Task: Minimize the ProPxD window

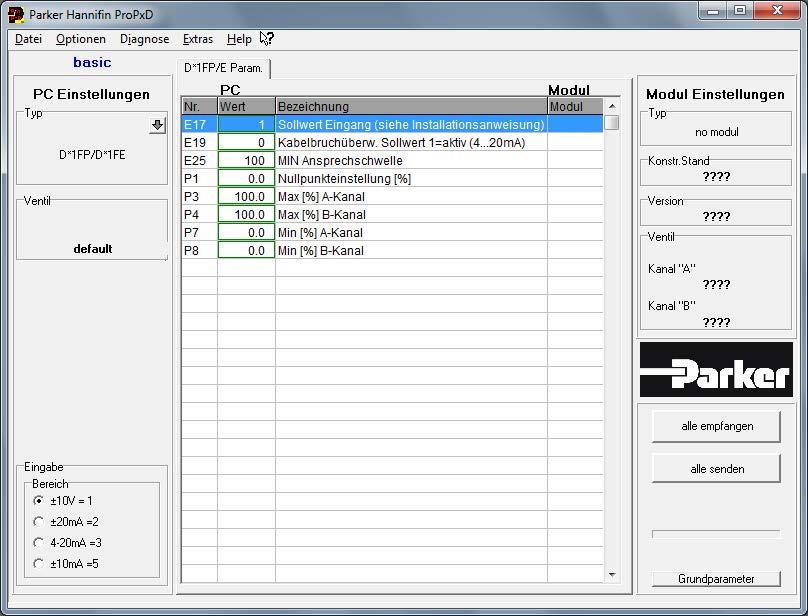Action: tap(713, 11)
